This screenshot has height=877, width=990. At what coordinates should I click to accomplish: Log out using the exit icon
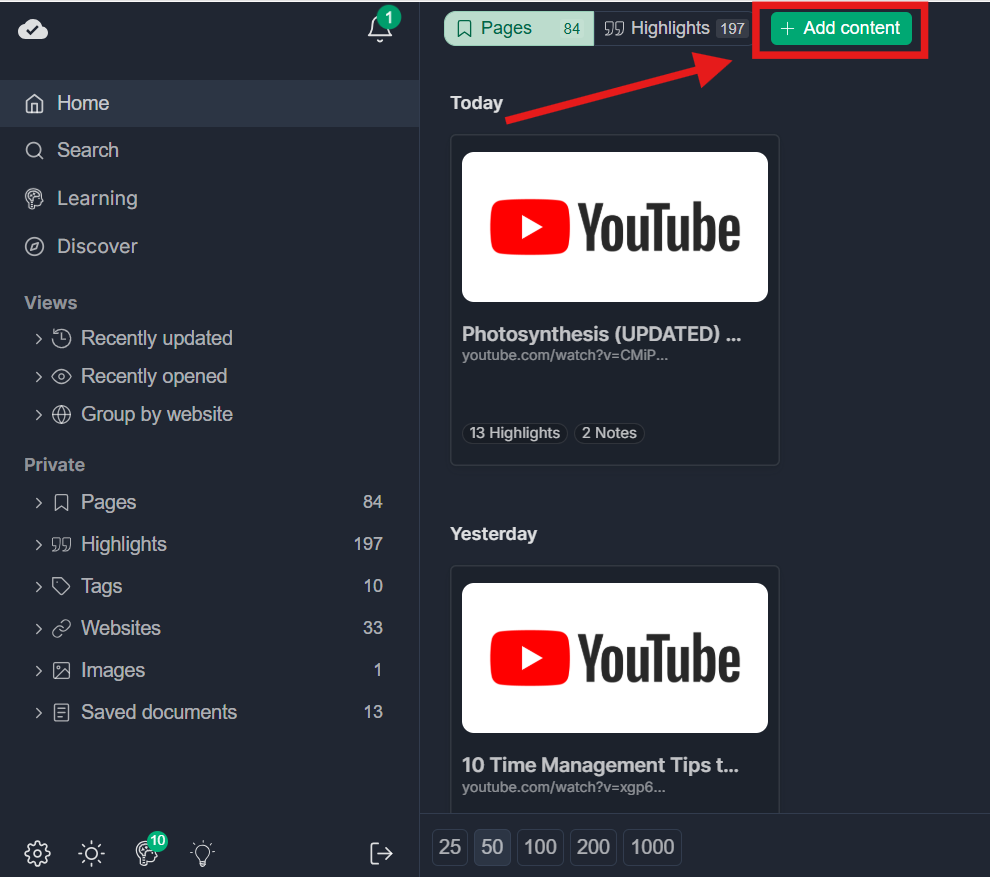point(381,852)
